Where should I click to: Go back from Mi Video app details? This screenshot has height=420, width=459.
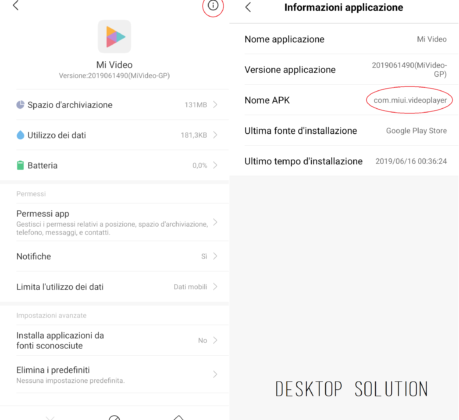point(16,5)
